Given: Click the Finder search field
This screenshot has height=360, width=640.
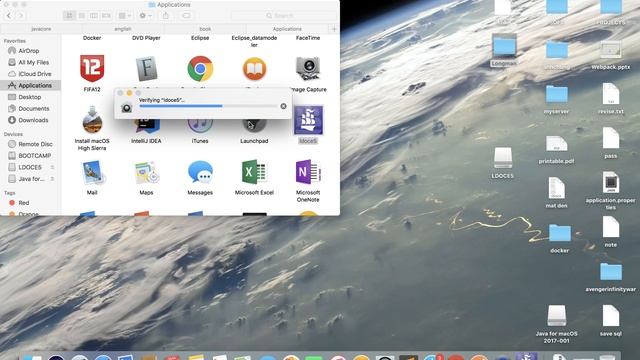Looking at the screenshot, I should pyautogui.click(x=284, y=16).
